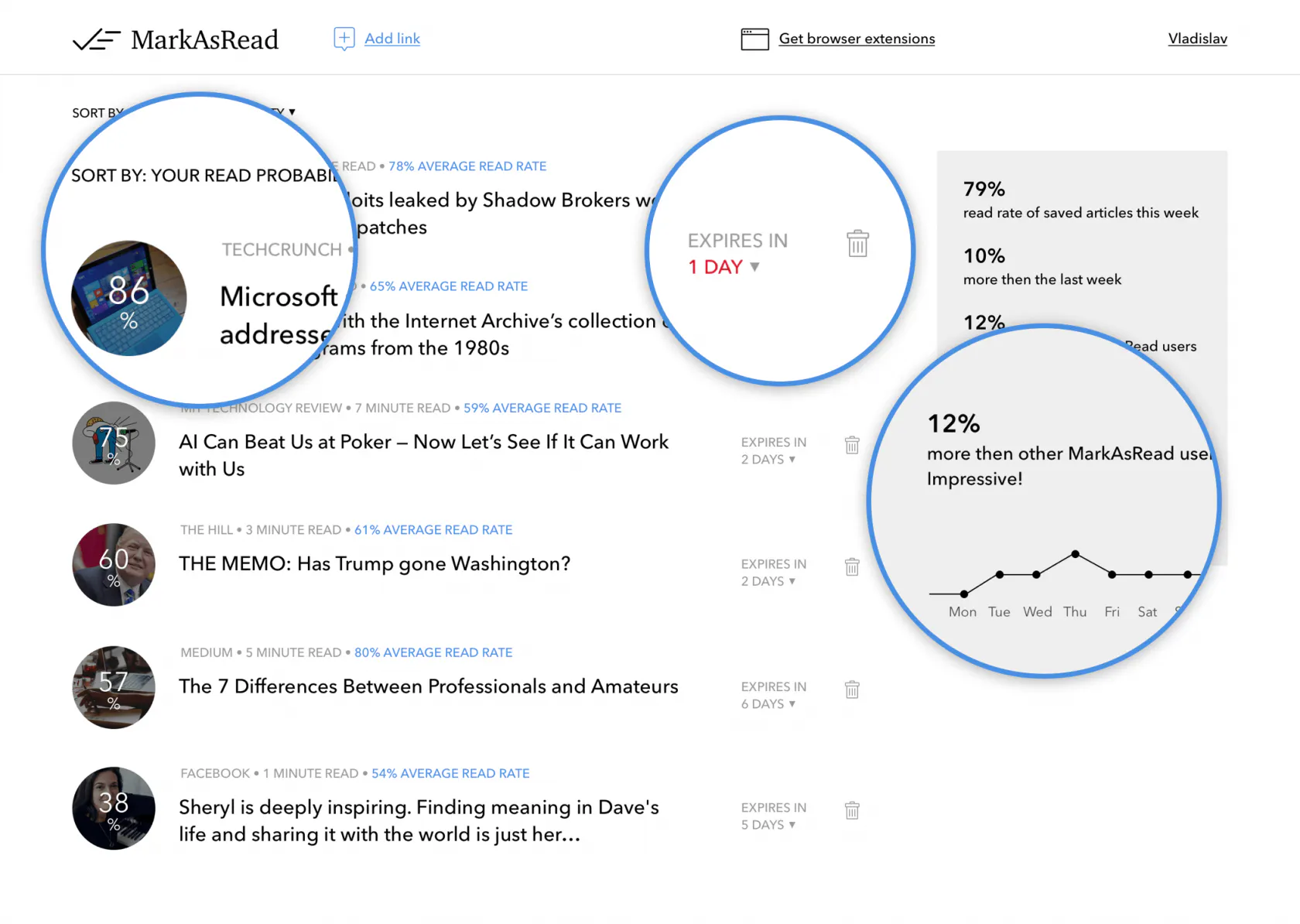Open Get browser extensions link

tap(857, 39)
